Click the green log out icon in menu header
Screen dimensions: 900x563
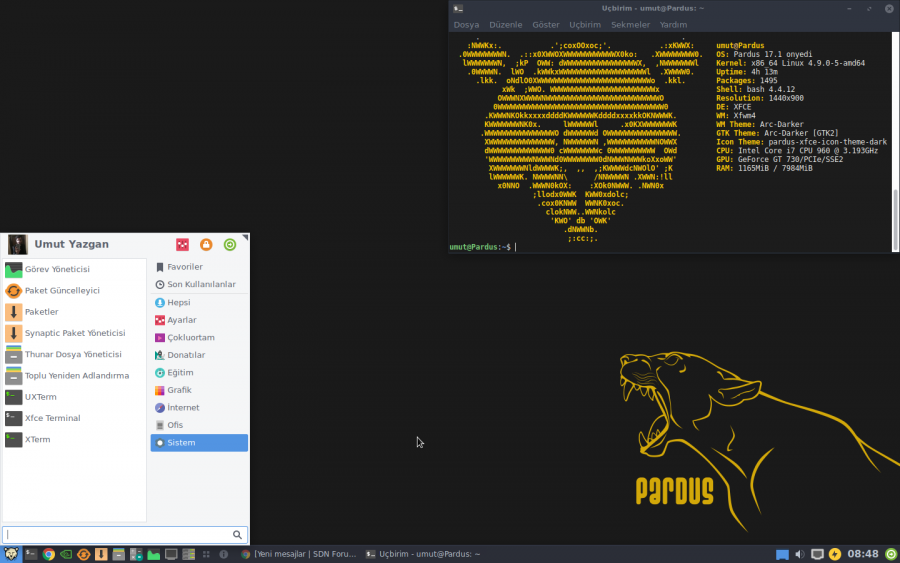(x=230, y=245)
